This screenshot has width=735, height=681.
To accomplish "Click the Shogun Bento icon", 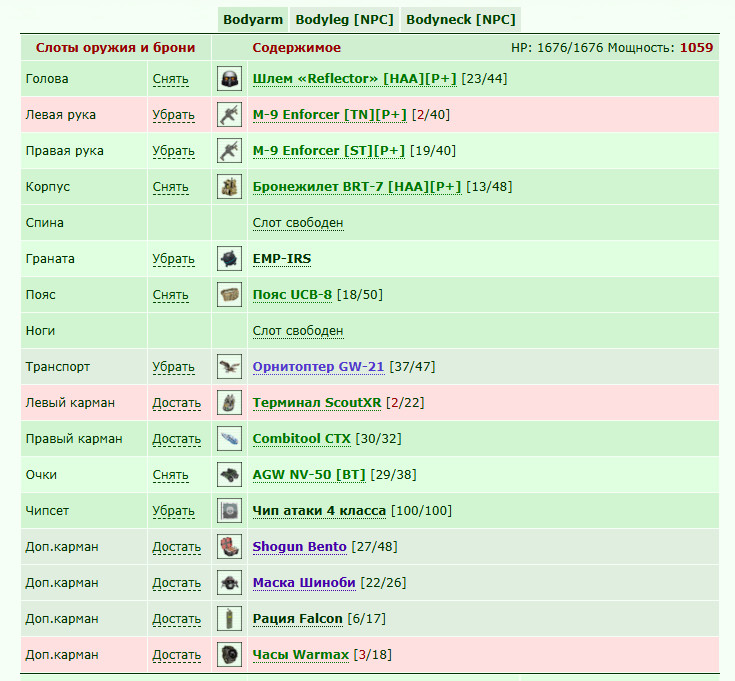I will 229,546.
